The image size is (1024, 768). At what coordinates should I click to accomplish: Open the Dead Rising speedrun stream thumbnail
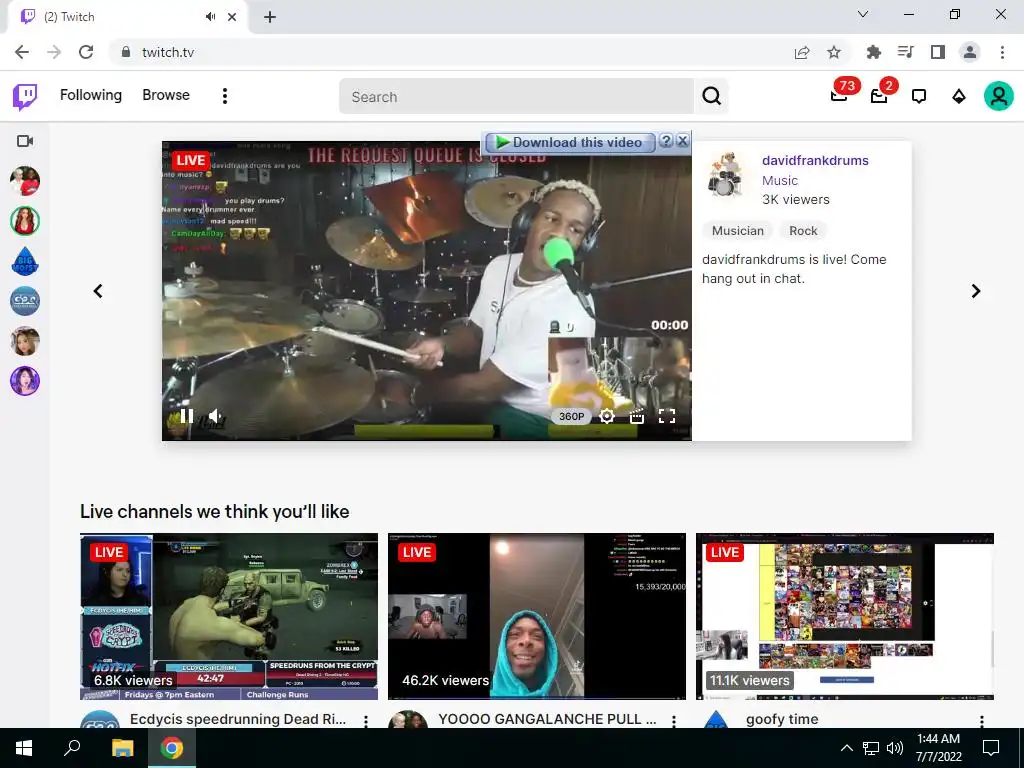[229, 616]
